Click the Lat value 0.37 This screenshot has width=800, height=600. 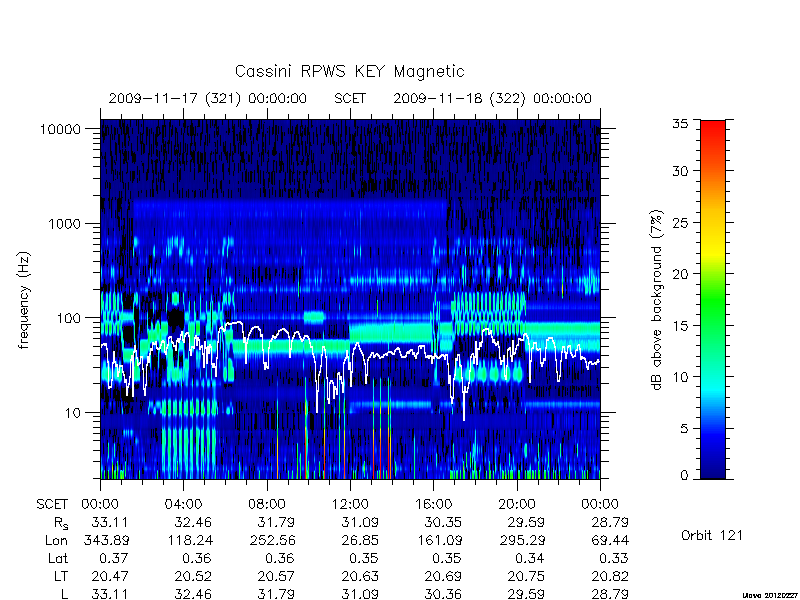114,558
